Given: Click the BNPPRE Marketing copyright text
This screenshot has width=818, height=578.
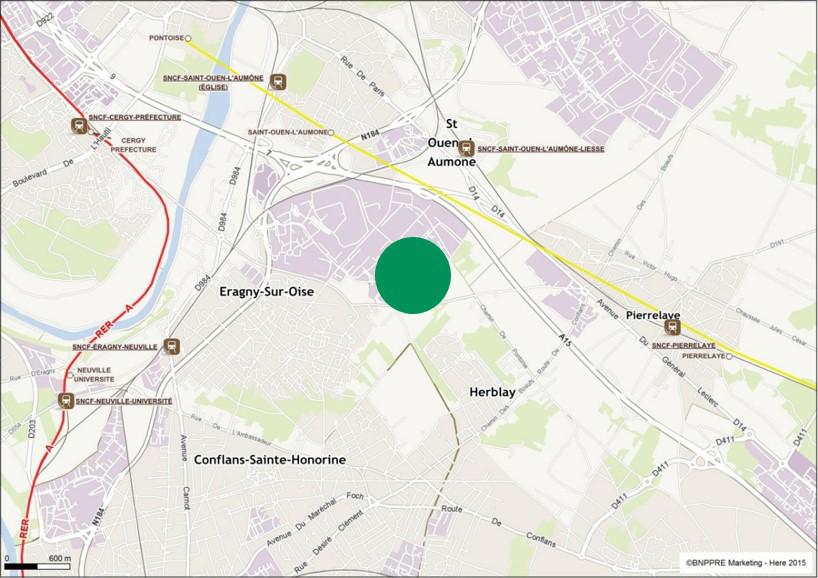Looking at the screenshot, I should [745, 561].
